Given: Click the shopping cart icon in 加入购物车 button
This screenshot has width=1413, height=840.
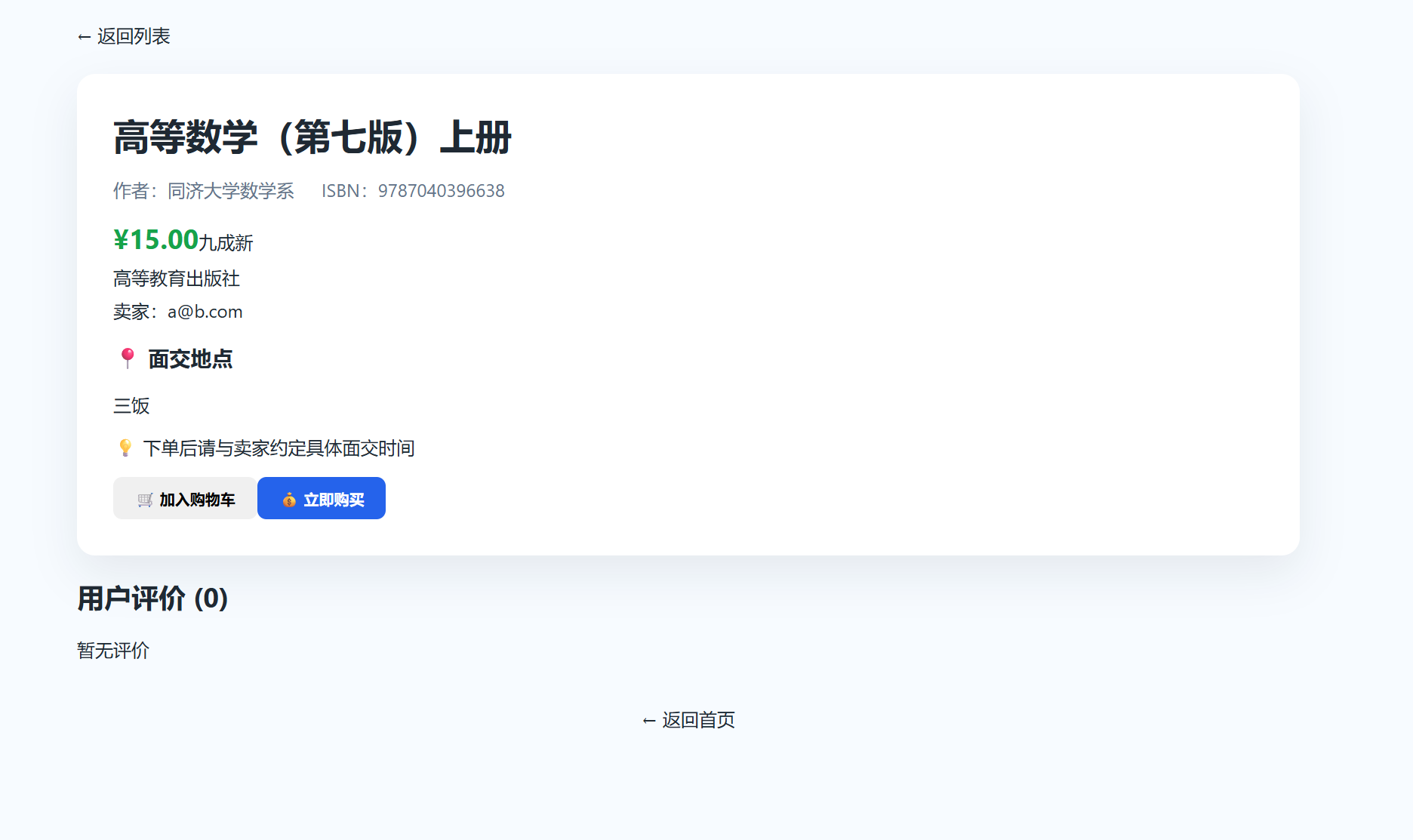Looking at the screenshot, I should (144, 498).
